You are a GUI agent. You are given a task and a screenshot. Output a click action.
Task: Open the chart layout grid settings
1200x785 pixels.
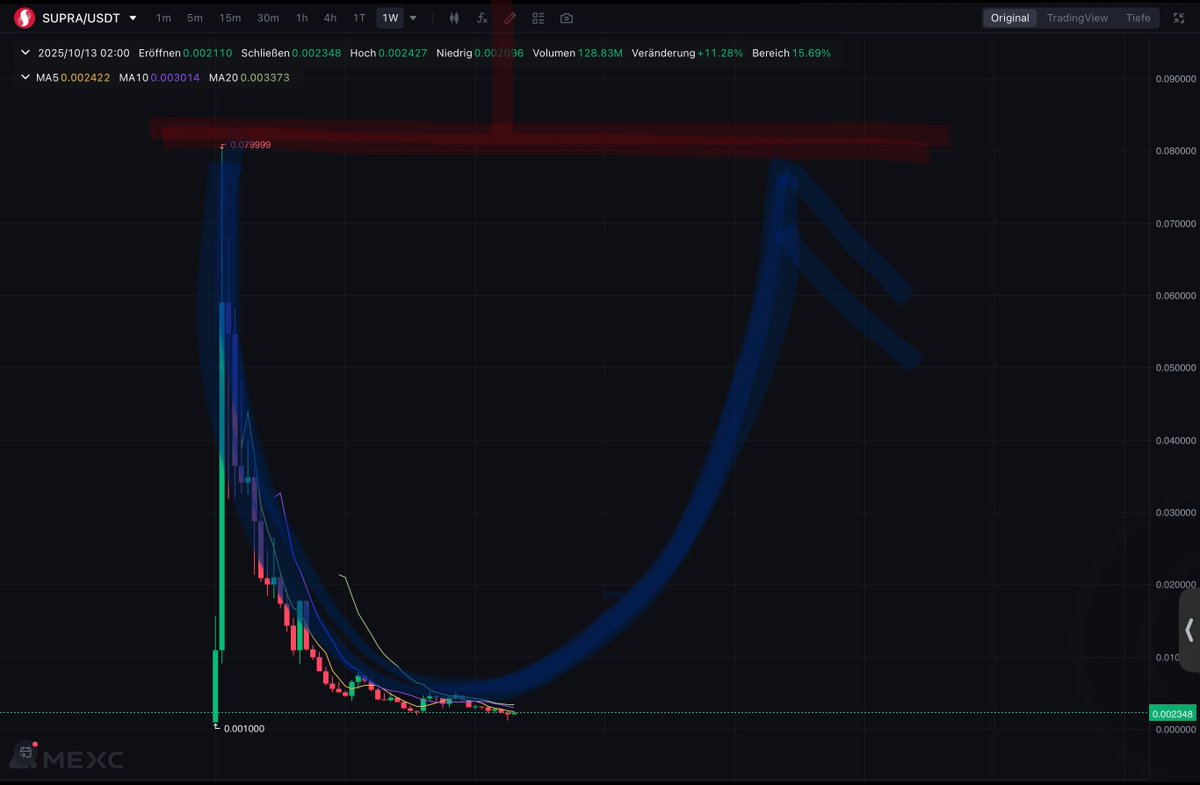538,18
